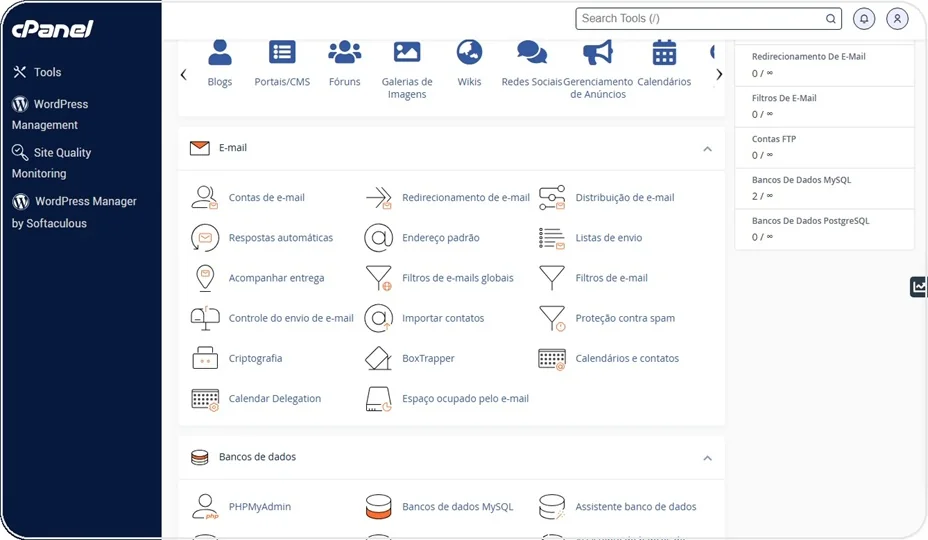This screenshot has width=928, height=540.
Task: Open the Gerenciamento de Anúncios megaphone icon
Action: (x=598, y=52)
